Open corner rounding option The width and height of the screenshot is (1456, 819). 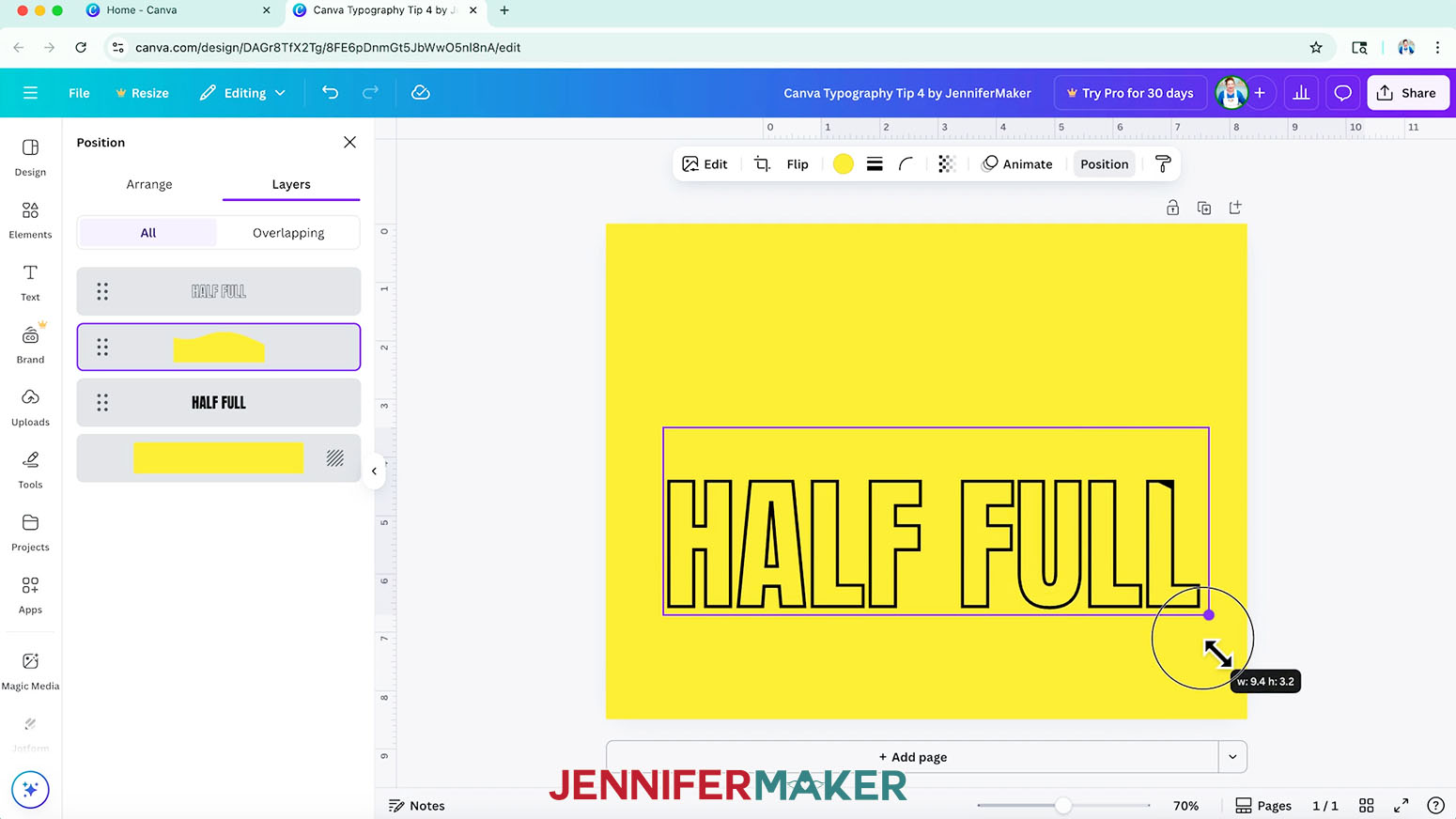pos(906,164)
